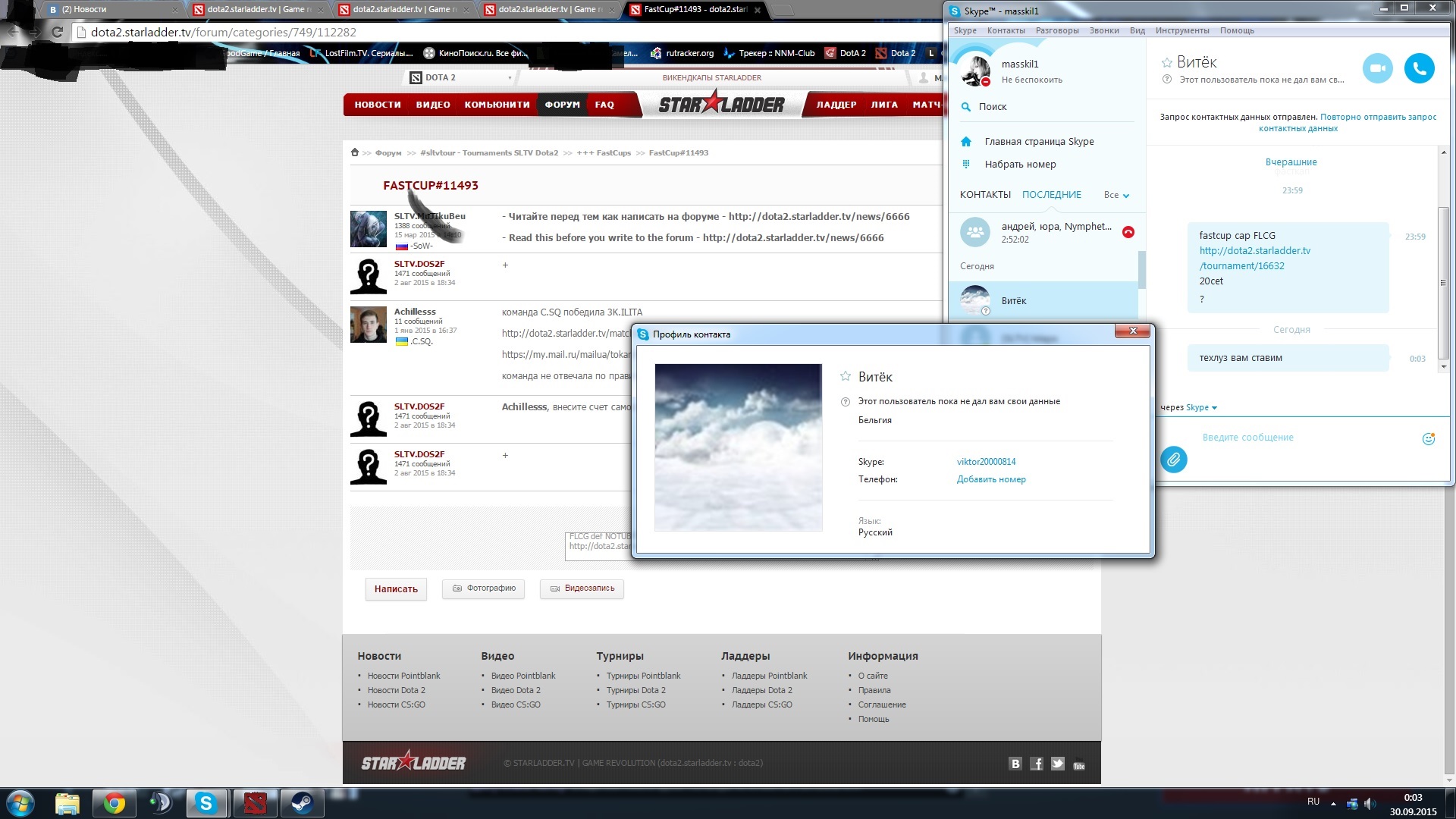This screenshot has width=1456, height=819.
Task: Click the Chrome address bar
Action: (x=500, y=32)
